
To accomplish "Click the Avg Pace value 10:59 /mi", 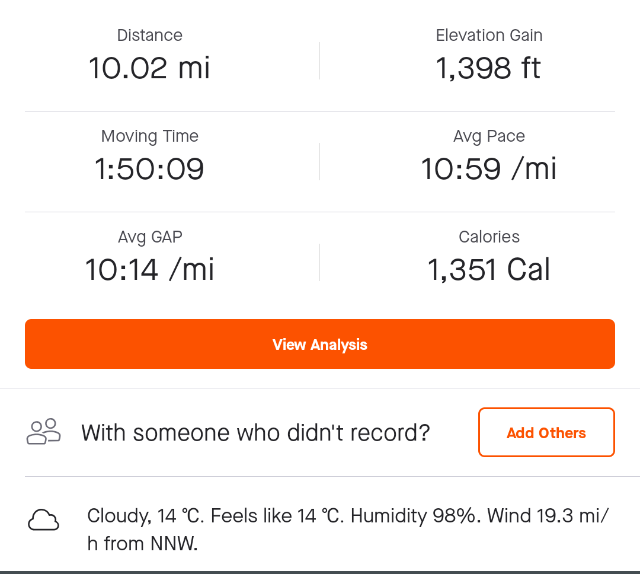I will 489,169.
